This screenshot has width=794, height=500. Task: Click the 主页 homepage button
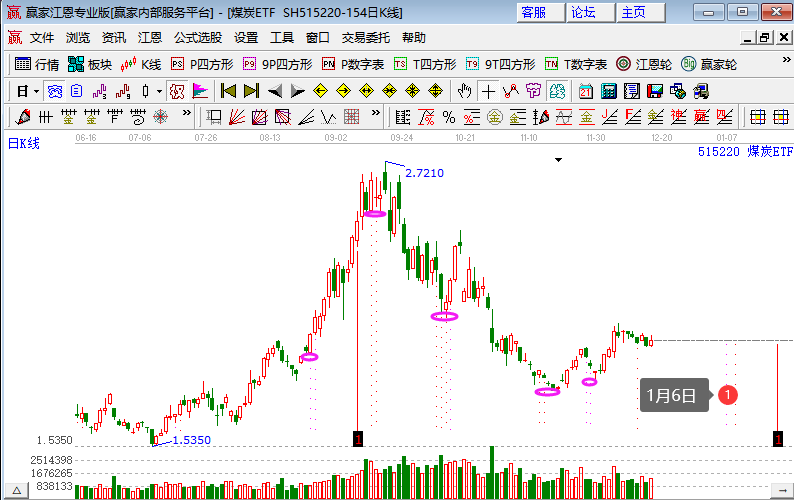click(641, 12)
